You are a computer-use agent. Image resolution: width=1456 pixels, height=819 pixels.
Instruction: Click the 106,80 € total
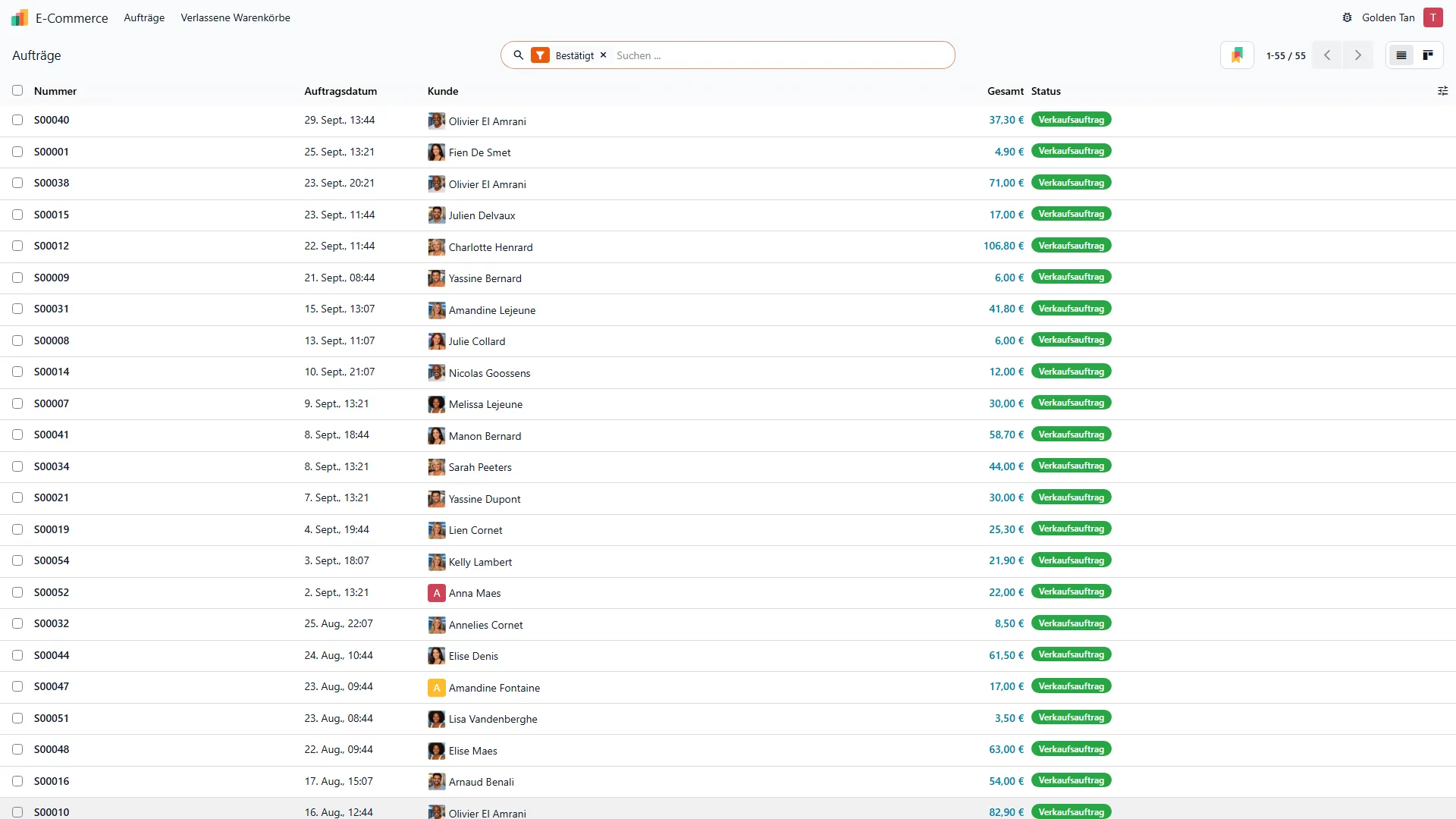click(x=1003, y=246)
